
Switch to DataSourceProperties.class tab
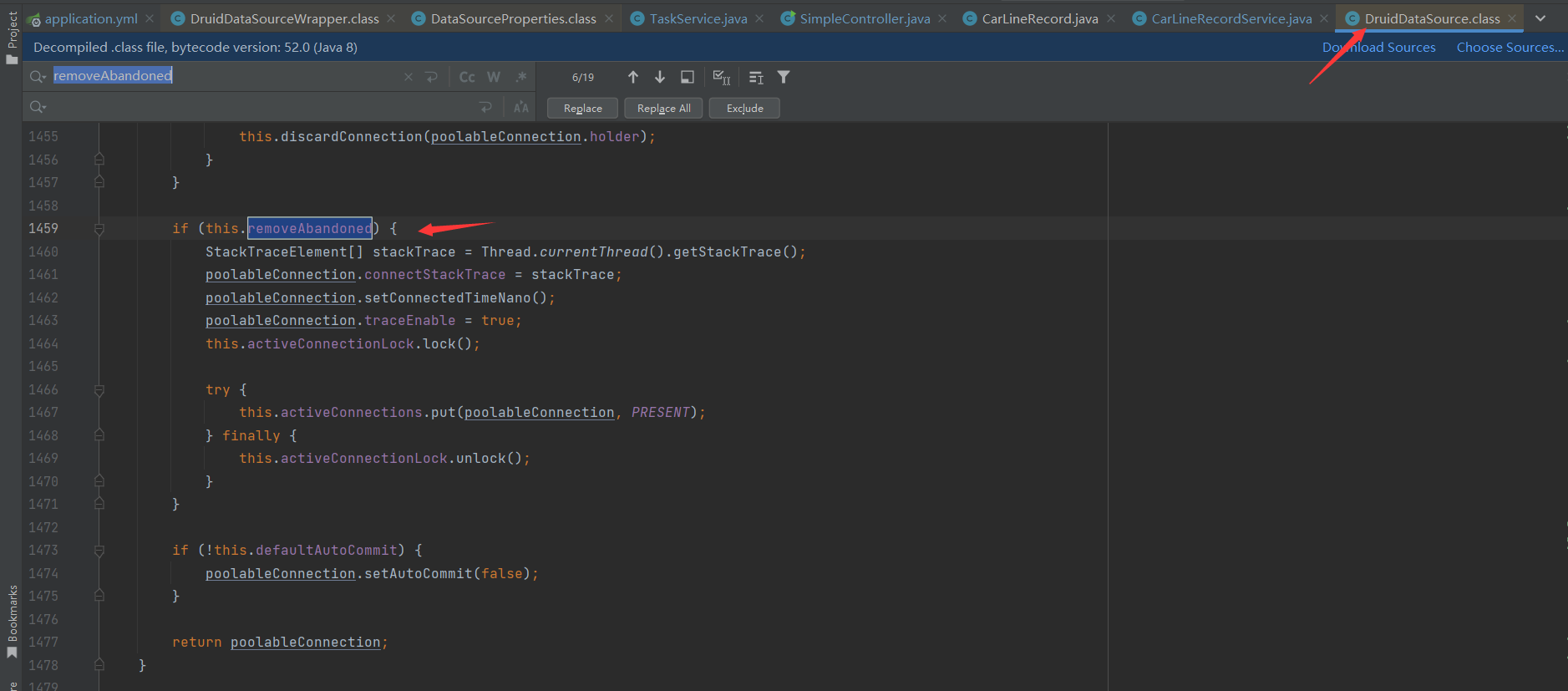(x=513, y=18)
